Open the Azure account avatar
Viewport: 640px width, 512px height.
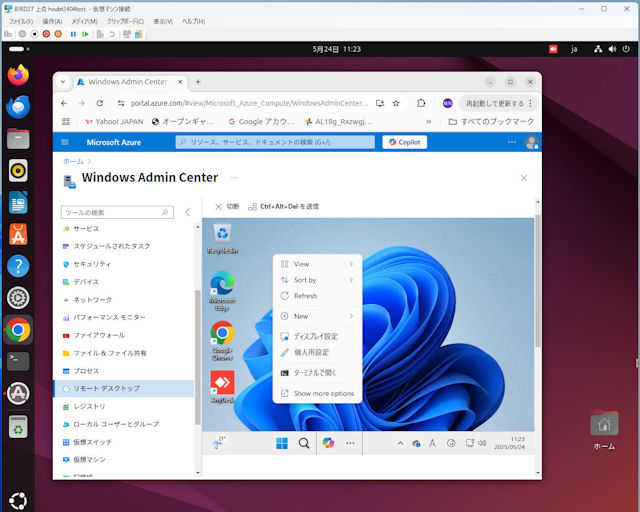(x=531, y=142)
